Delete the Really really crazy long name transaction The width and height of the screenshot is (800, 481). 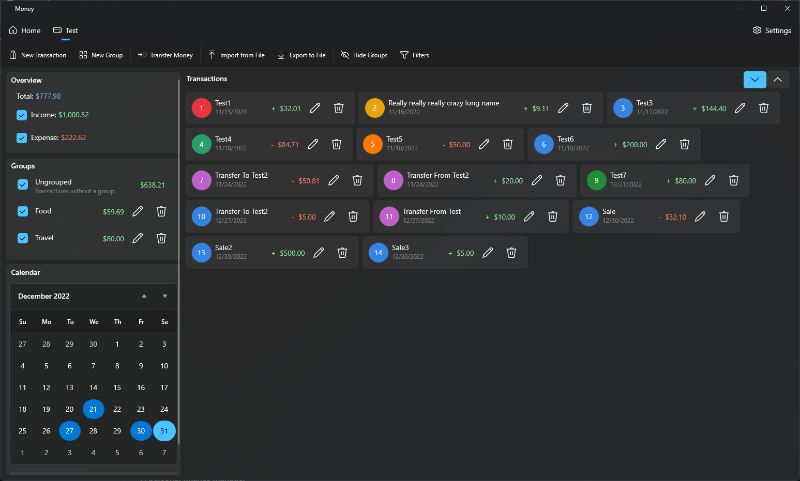pyautogui.click(x=587, y=108)
